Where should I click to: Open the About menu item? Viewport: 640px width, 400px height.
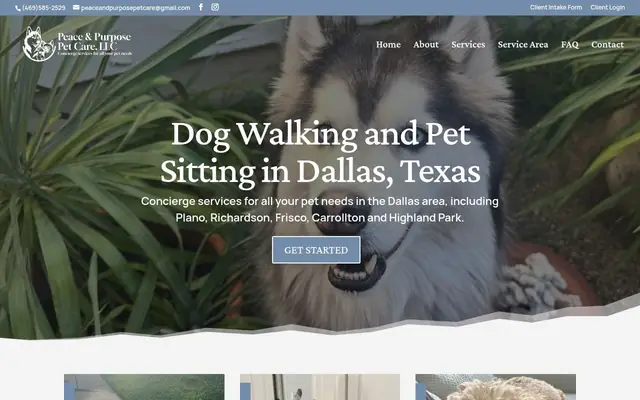(426, 44)
